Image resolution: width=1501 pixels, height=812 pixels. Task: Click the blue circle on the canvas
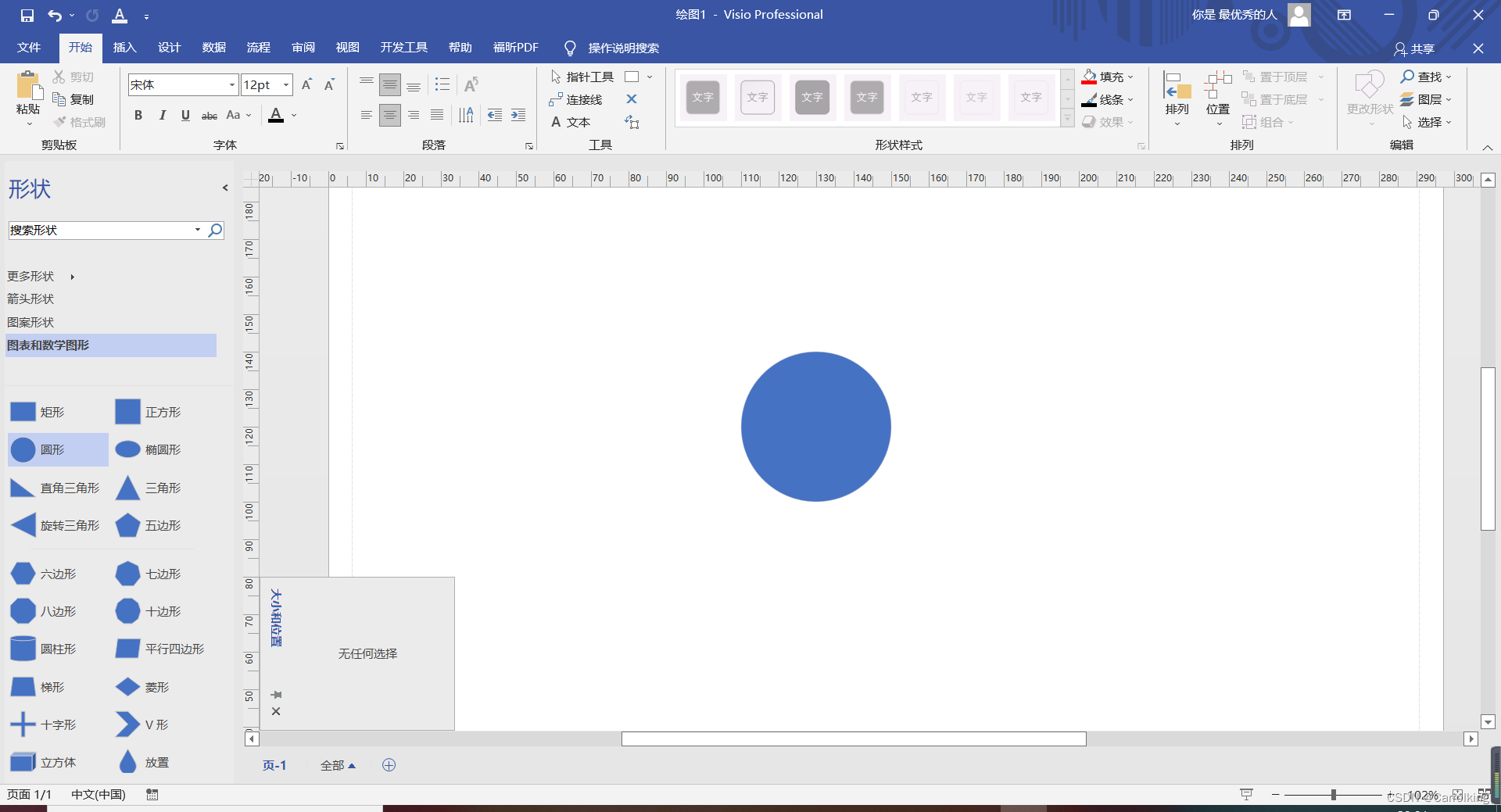click(x=815, y=427)
